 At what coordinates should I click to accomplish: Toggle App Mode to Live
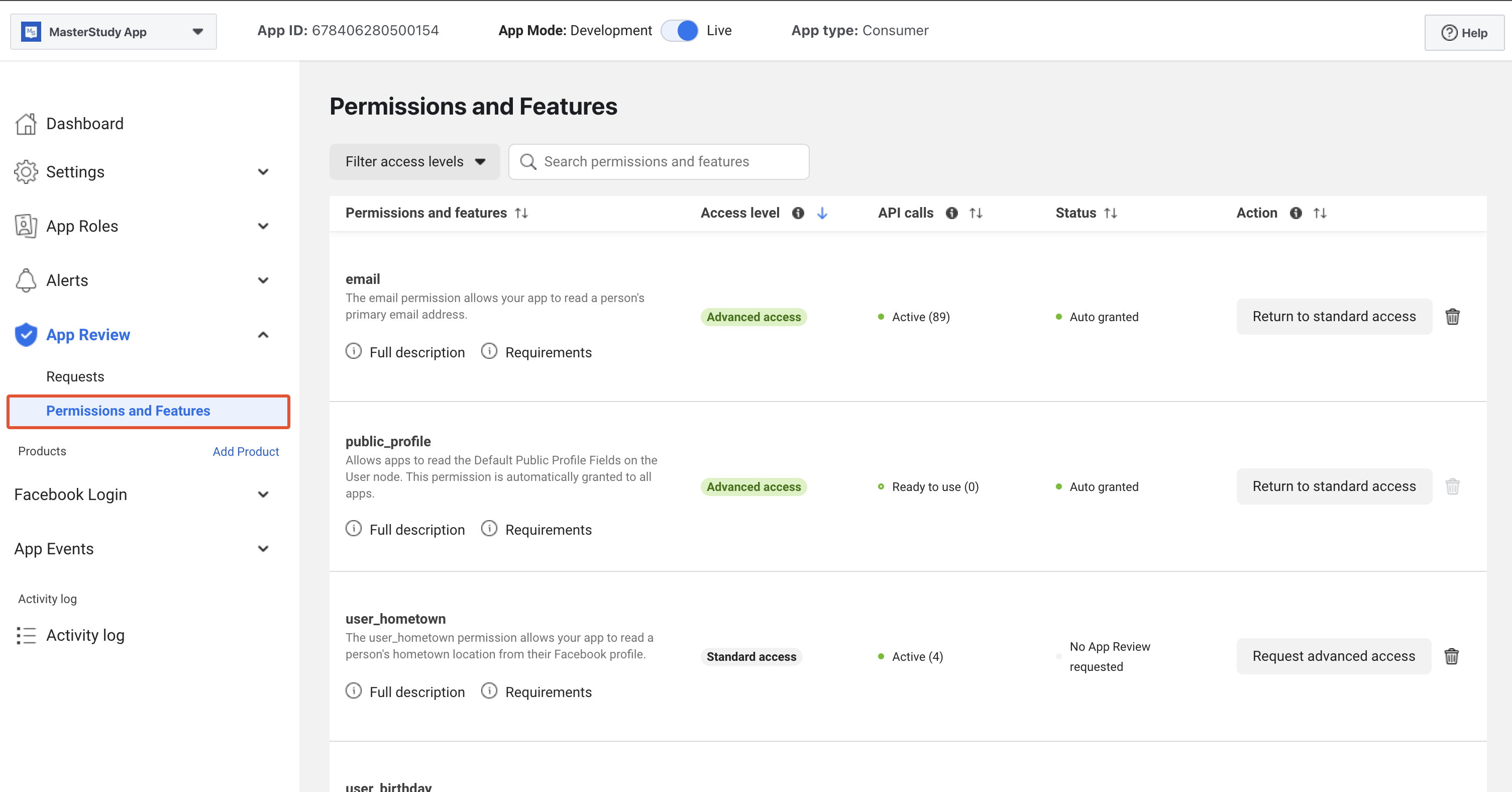679,31
